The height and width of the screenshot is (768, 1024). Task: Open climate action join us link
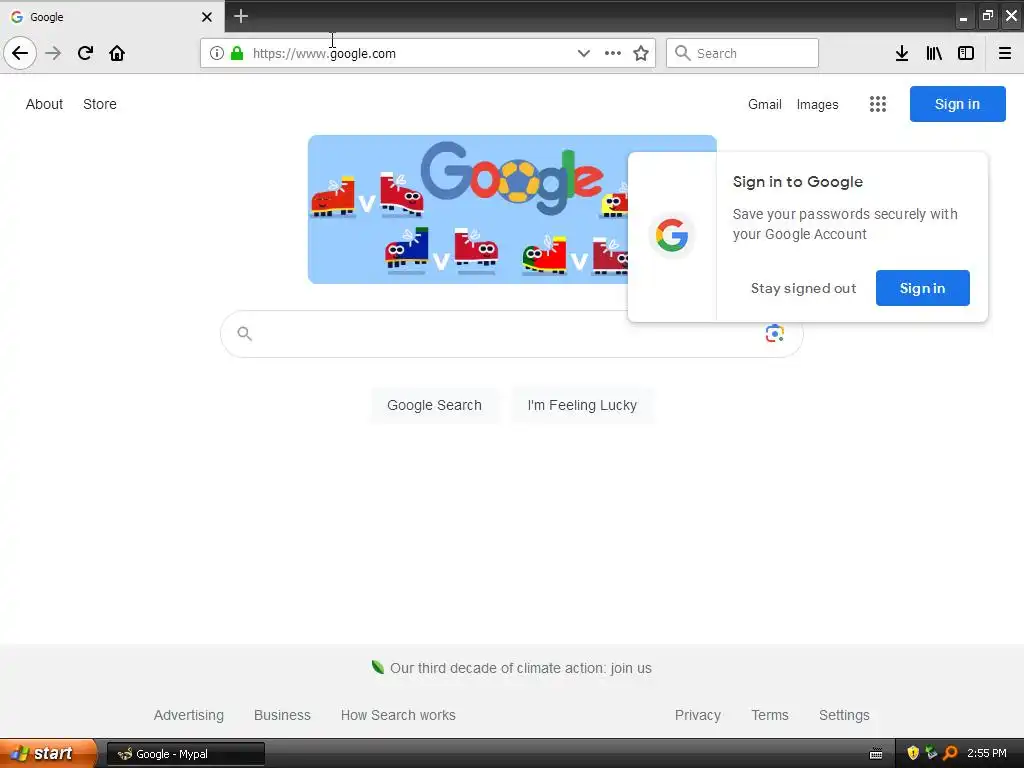[x=520, y=668]
